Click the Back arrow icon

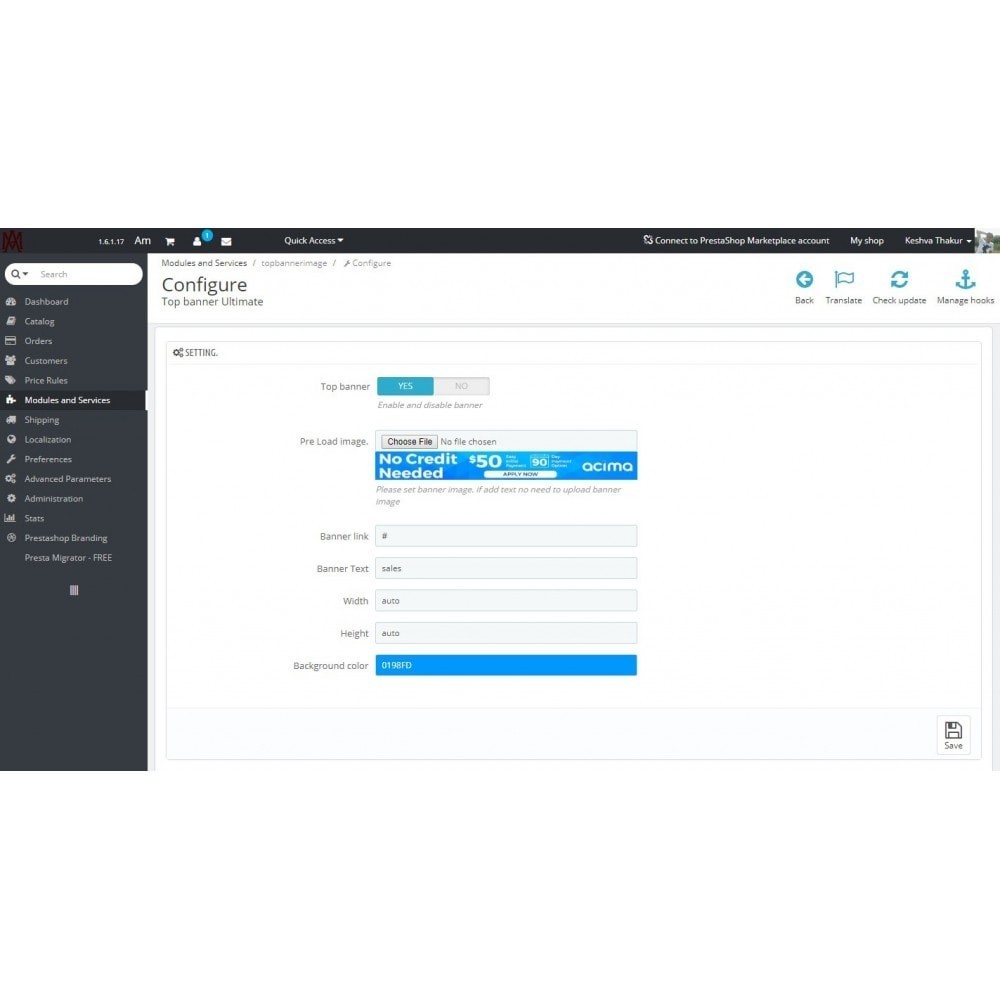pyautogui.click(x=804, y=279)
